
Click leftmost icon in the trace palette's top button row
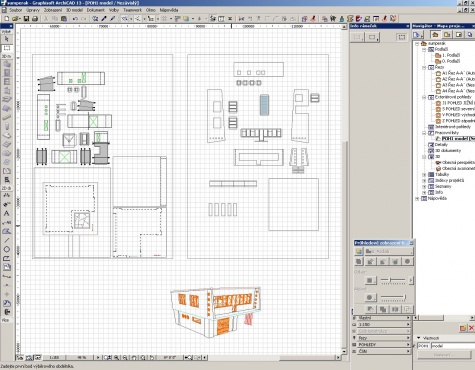[359, 261]
